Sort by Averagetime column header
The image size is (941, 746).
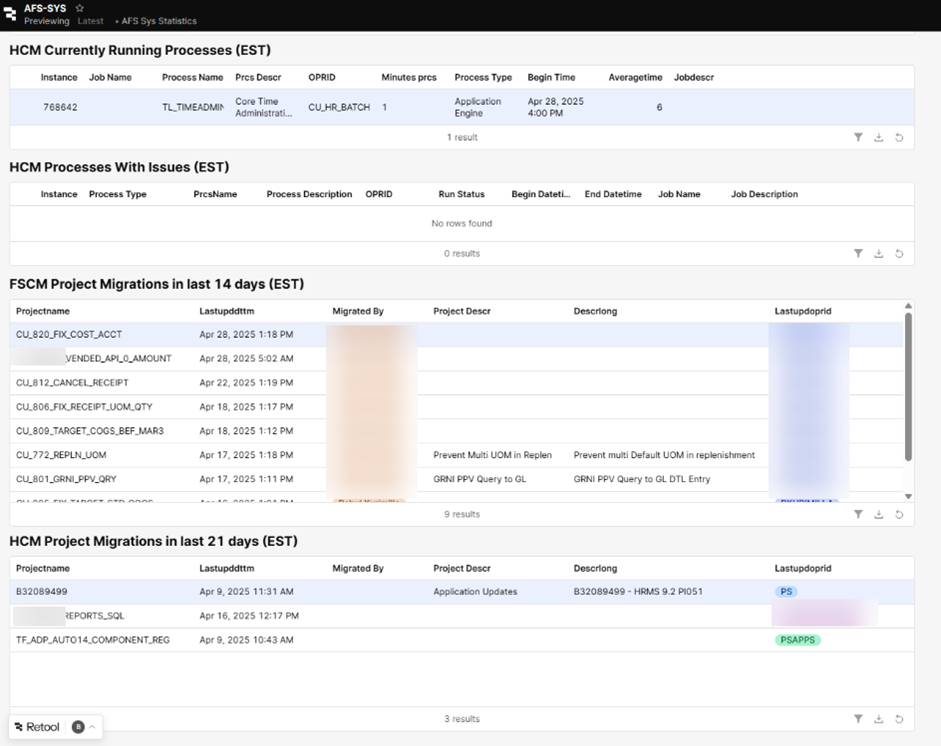636,77
